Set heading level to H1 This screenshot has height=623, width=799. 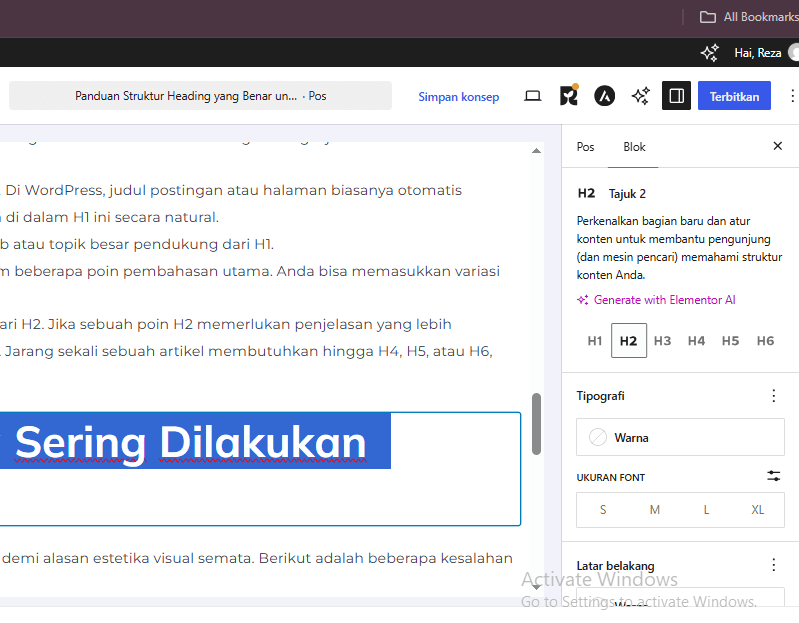point(595,341)
